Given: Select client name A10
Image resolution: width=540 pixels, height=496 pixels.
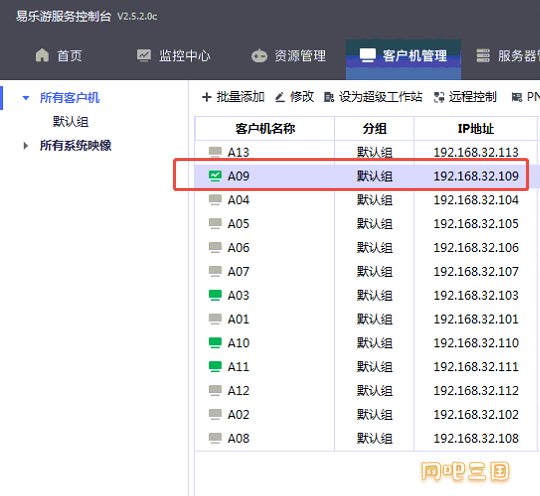Looking at the screenshot, I should coord(238,343).
